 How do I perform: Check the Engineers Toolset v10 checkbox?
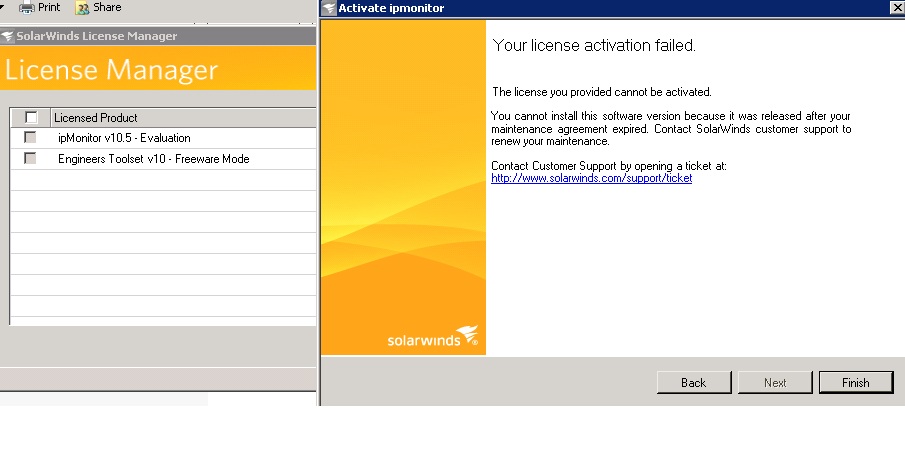30,158
